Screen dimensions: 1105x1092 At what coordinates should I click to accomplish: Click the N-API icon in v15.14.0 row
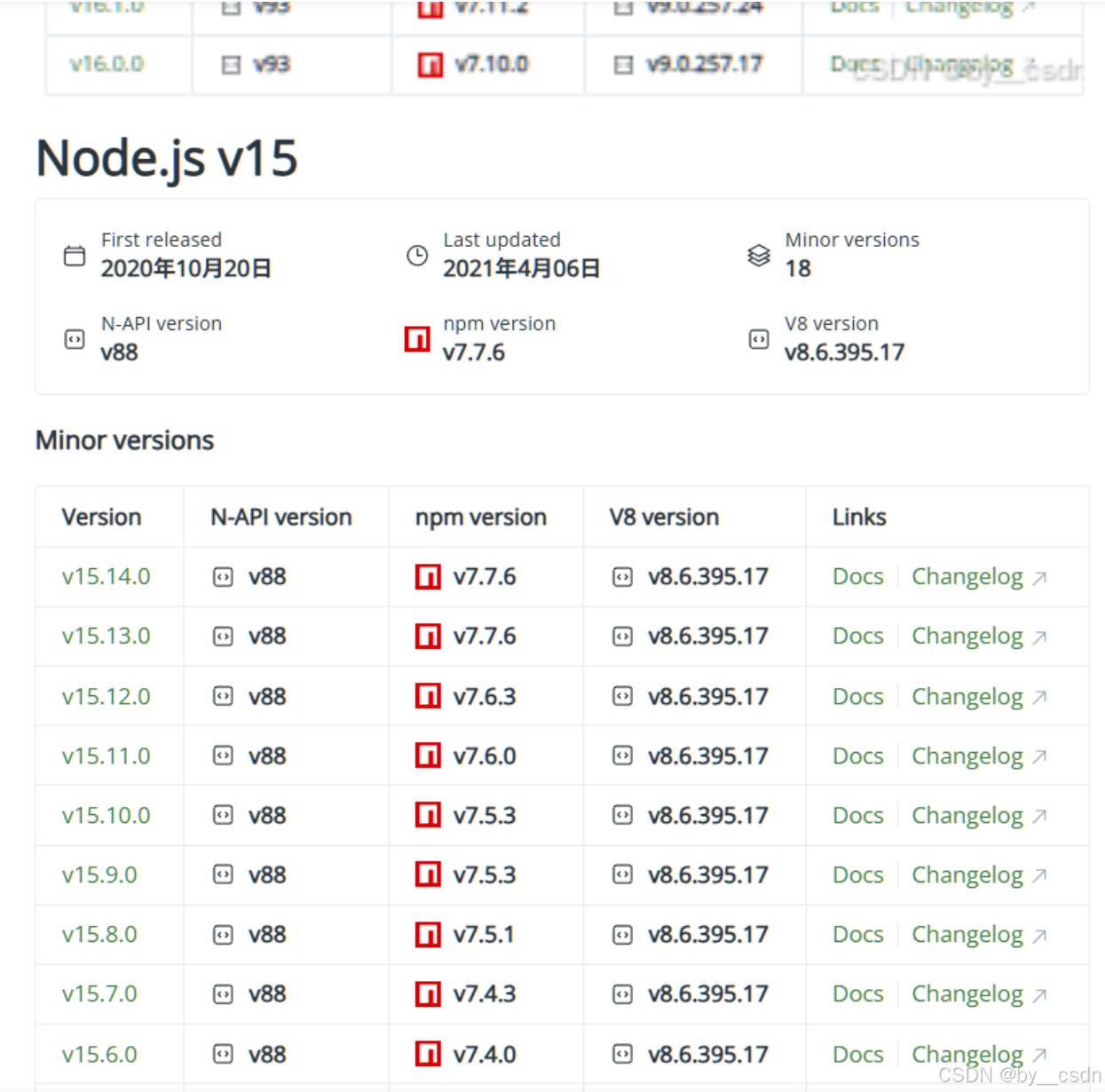pyautogui.click(x=223, y=578)
